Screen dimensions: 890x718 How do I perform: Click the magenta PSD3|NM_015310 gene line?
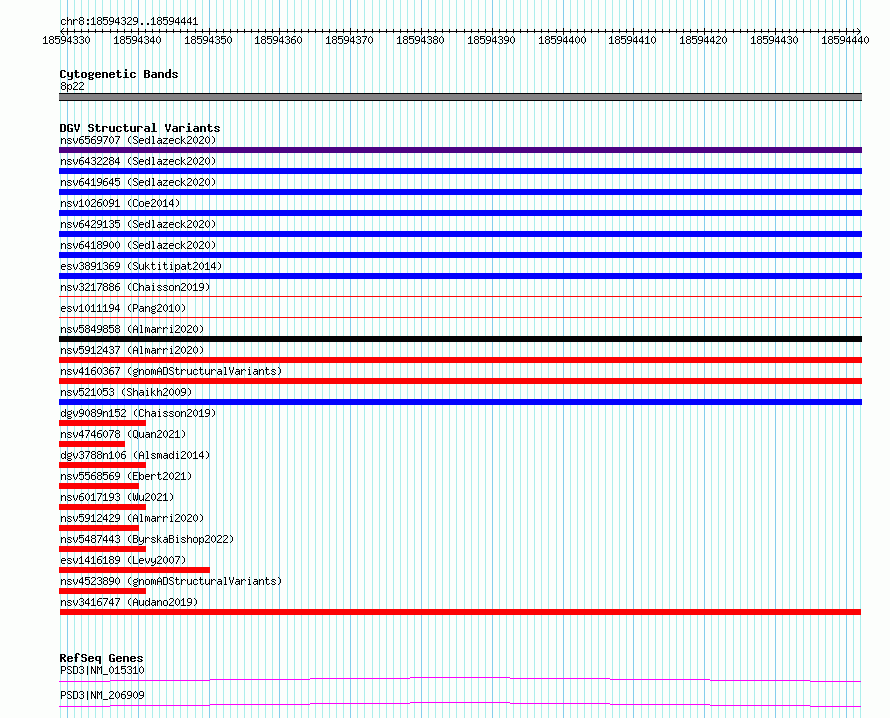click(x=460, y=679)
